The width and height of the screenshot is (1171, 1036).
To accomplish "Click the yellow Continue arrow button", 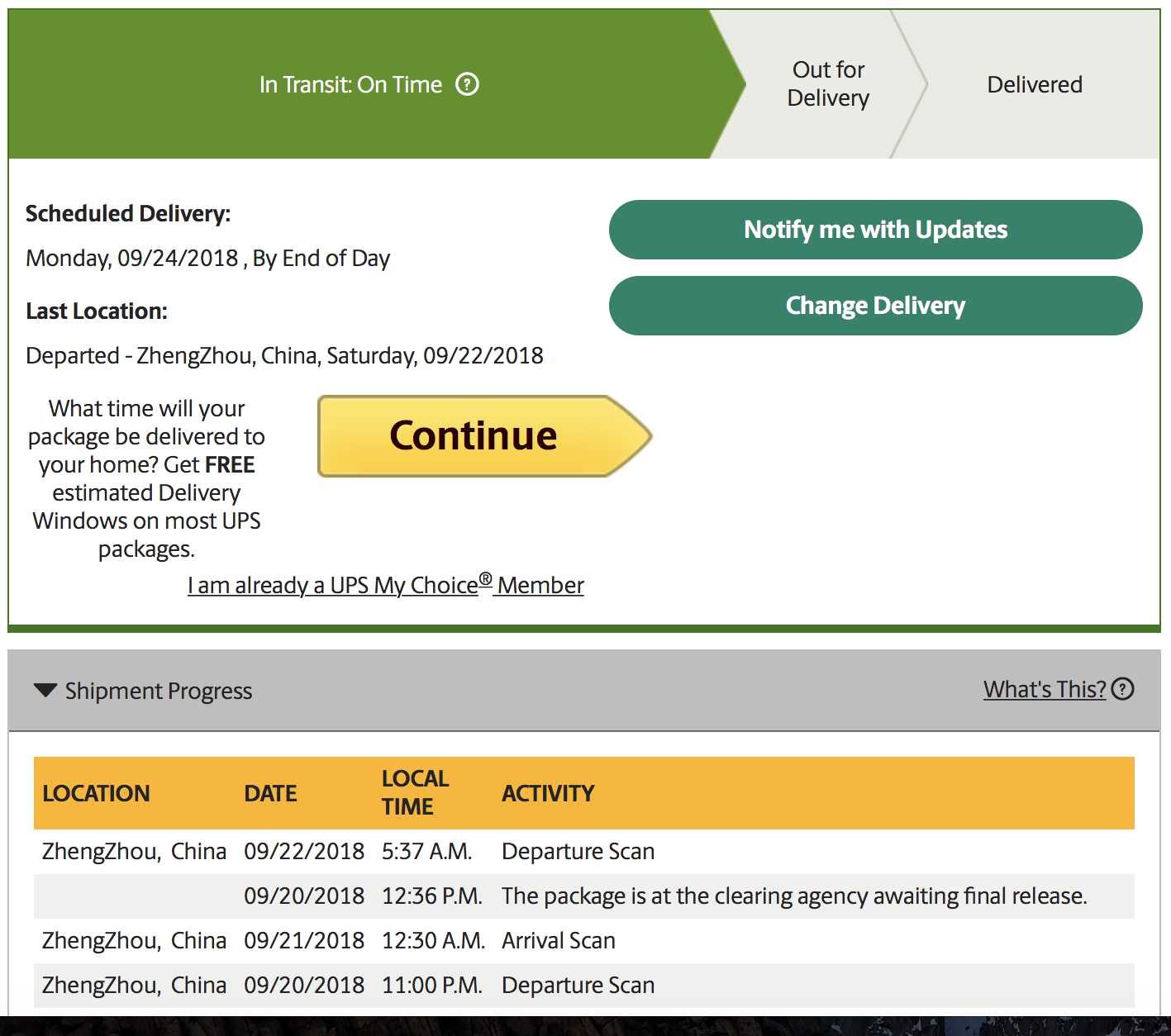I will click(485, 436).
